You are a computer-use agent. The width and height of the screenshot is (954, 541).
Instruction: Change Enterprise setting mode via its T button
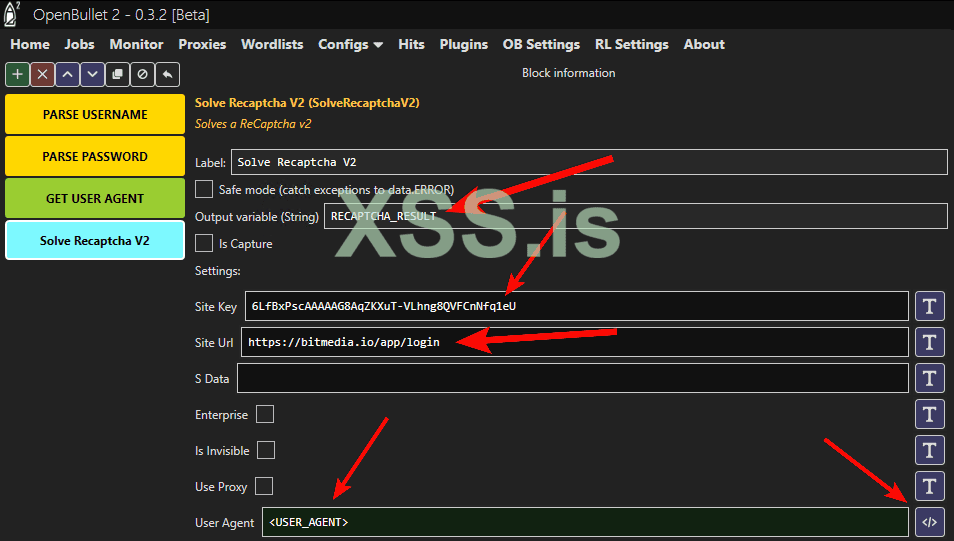pyautogui.click(x=930, y=414)
